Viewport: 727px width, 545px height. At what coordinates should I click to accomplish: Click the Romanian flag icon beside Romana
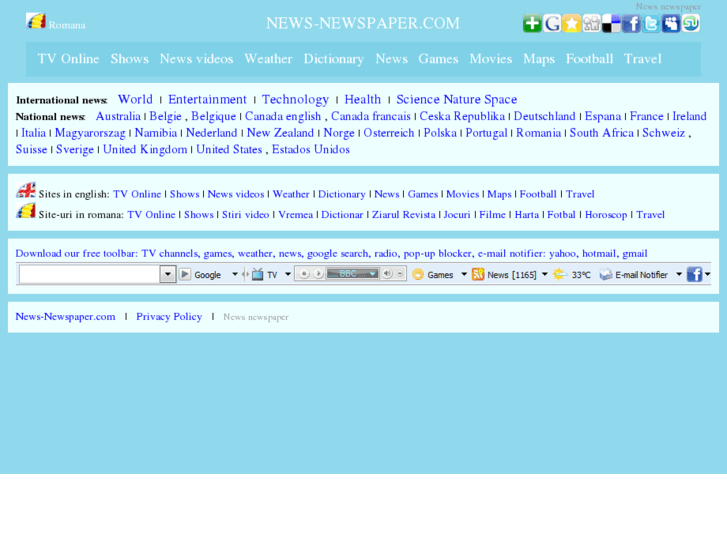pos(36,21)
